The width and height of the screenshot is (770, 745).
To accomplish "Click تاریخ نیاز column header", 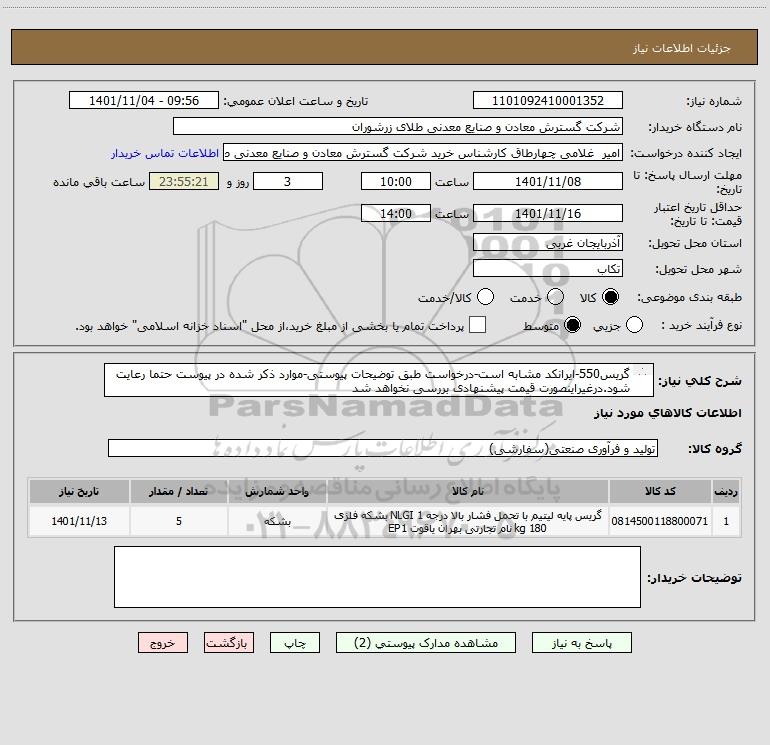I will (79, 492).
